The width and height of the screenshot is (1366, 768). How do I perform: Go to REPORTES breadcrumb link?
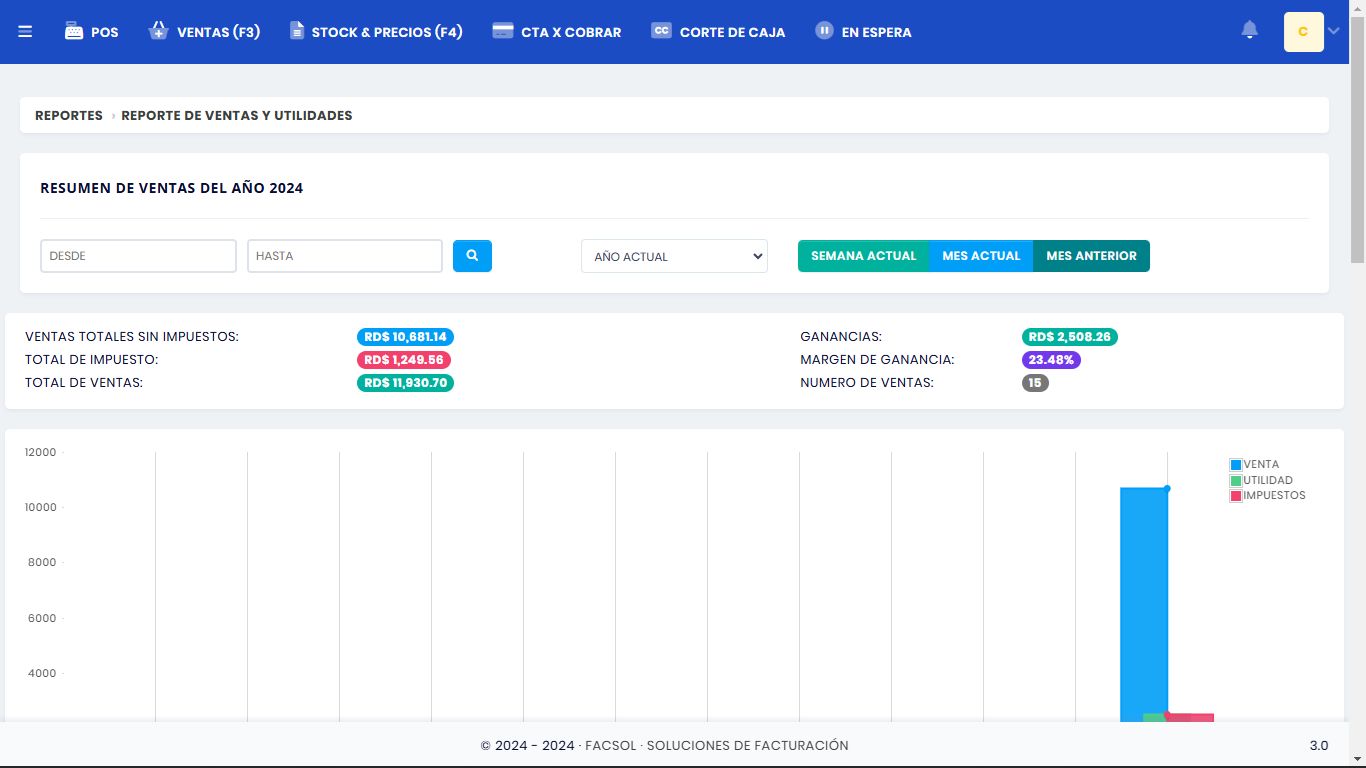(69, 115)
